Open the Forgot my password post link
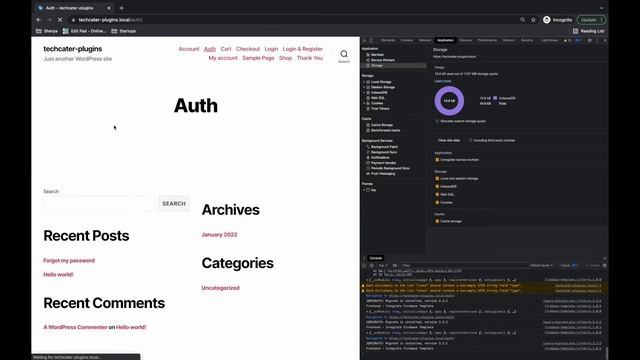Image resolution: width=640 pixels, height=360 pixels. tap(69, 260)
